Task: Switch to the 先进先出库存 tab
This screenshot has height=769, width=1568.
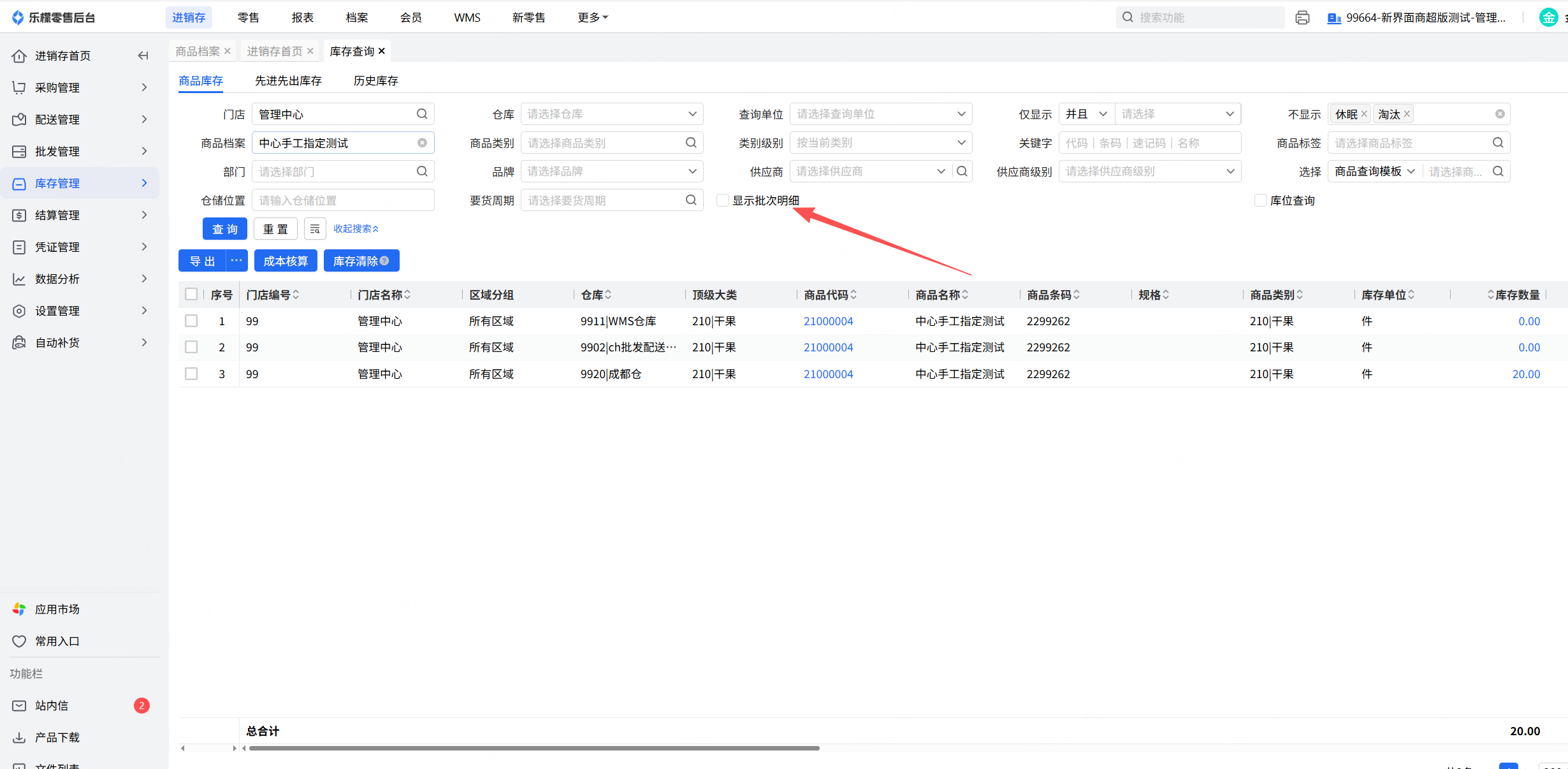Action: 288,81
